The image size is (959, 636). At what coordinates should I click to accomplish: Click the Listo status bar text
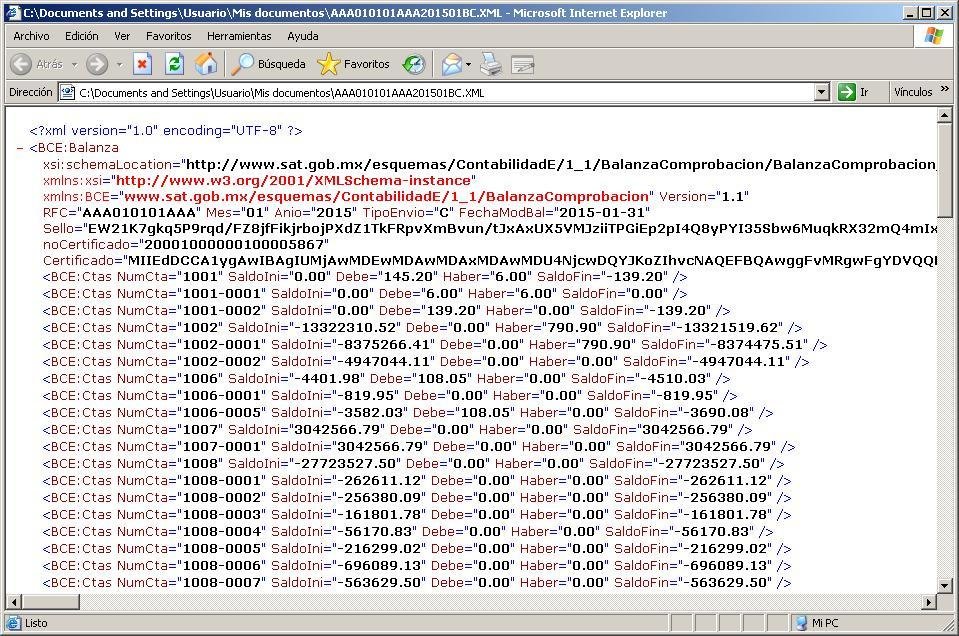click(x=36, y=623)
